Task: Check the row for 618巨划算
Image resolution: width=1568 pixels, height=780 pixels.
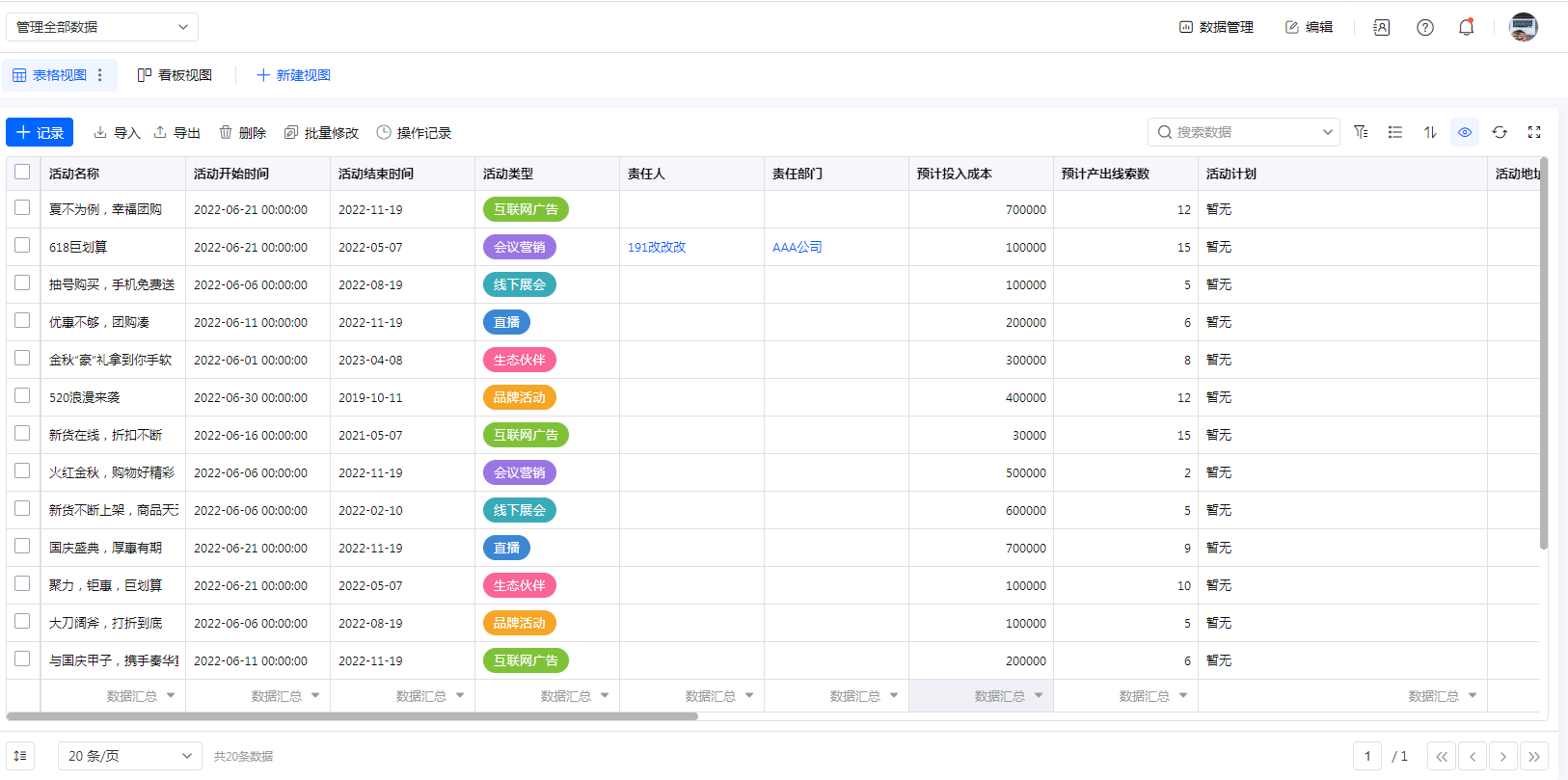Action: (x=22, y=246)
